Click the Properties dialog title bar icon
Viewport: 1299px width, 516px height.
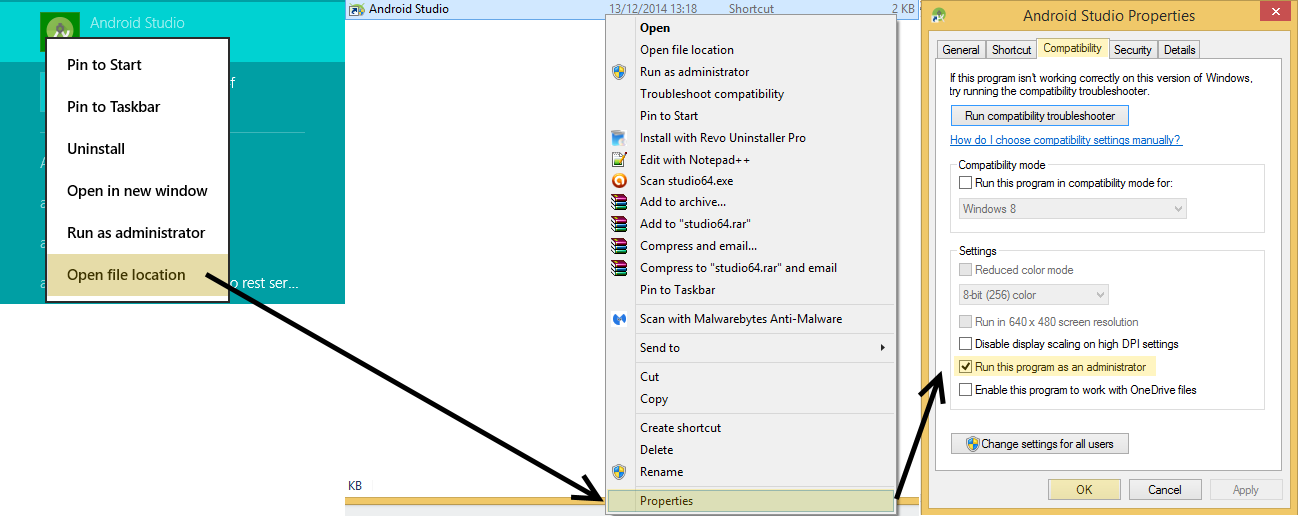[x=938, y=16]
